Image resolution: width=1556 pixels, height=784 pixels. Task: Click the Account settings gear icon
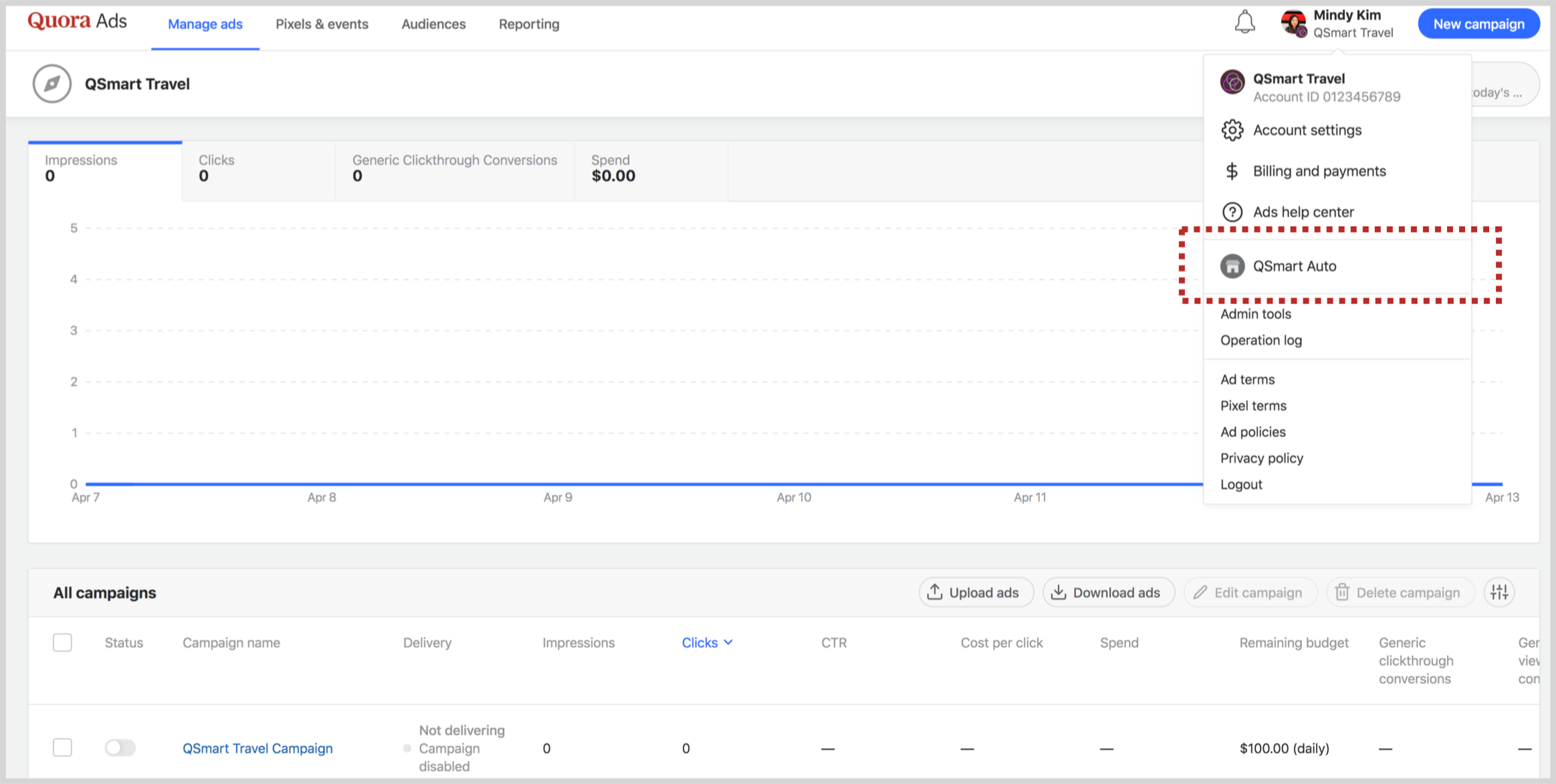[1232, 130]
